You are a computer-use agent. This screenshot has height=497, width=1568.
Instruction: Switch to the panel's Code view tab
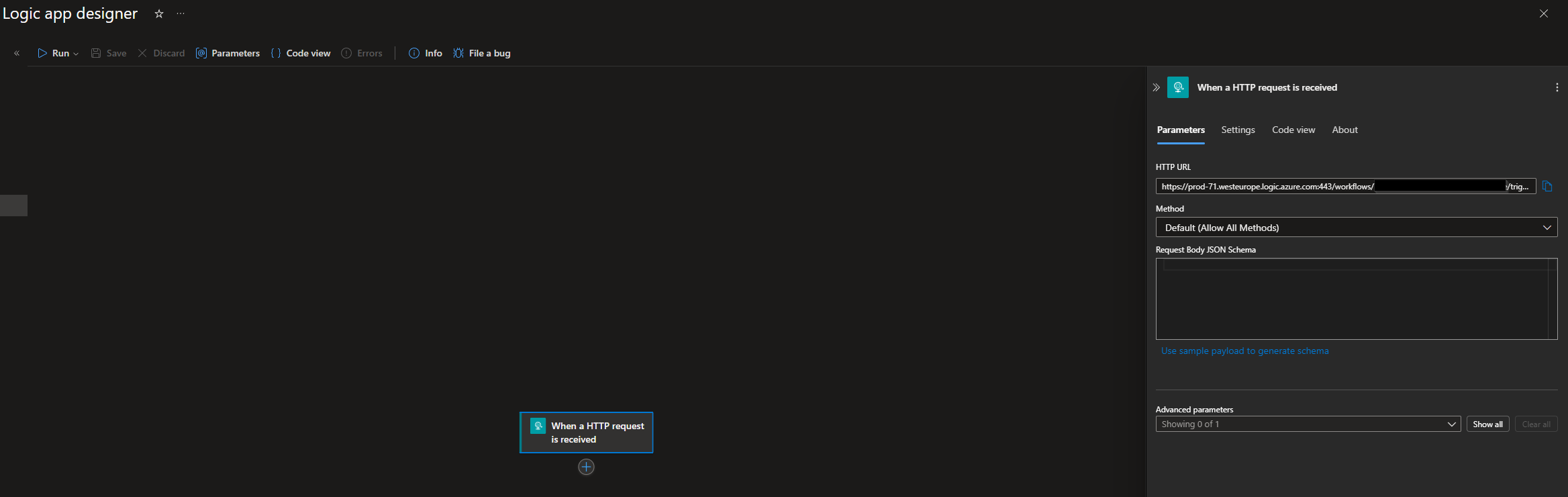1293,130
